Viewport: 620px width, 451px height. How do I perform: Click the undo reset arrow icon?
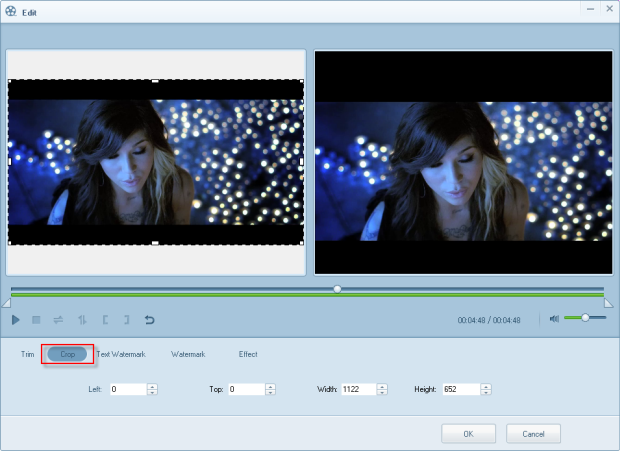pos(150,320)
